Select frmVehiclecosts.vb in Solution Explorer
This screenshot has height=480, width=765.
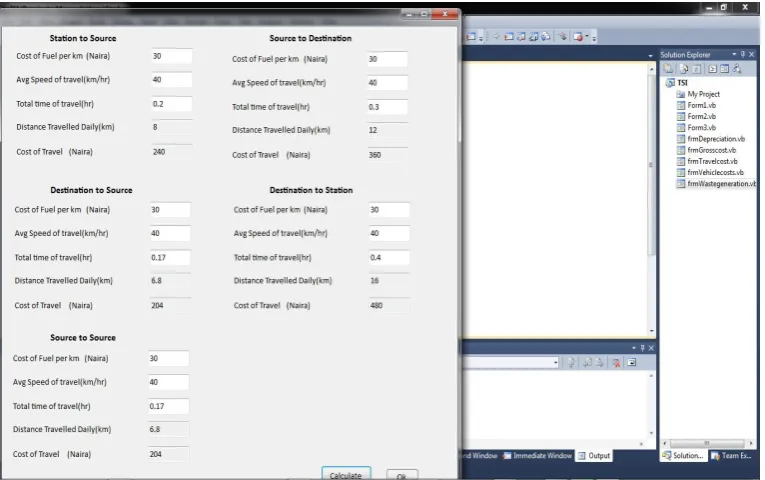pyautogui.click(x=715, y=173)
